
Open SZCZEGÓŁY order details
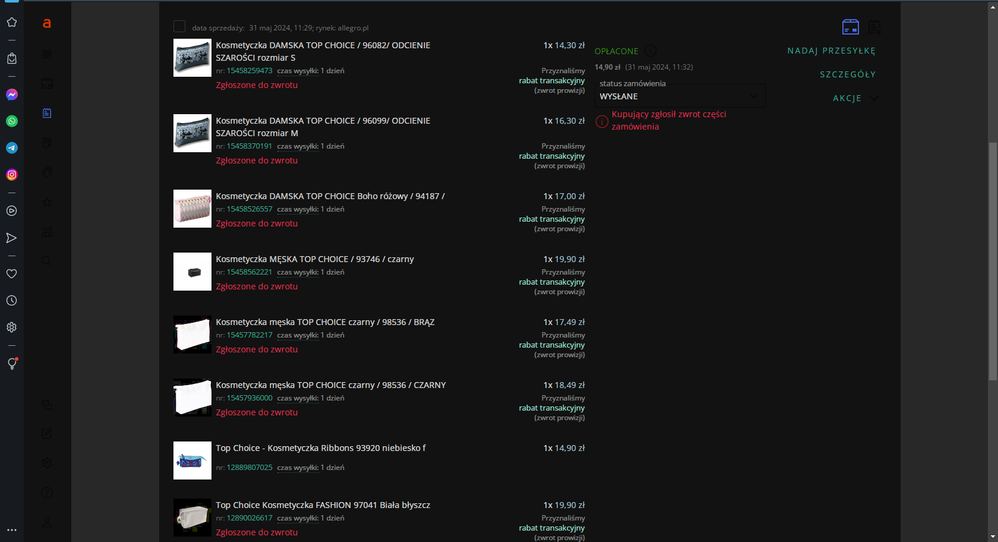[848, 74]
